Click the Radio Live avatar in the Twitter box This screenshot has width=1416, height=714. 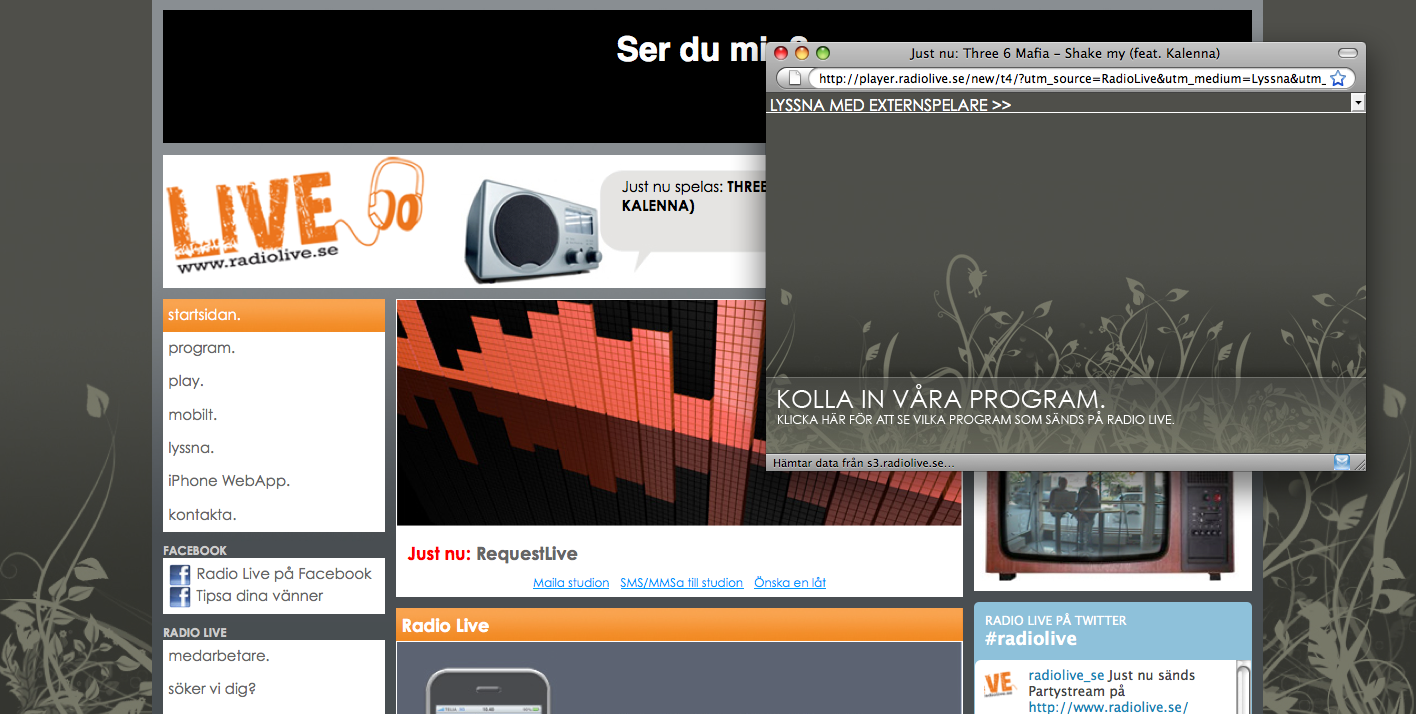coord(999,684)
